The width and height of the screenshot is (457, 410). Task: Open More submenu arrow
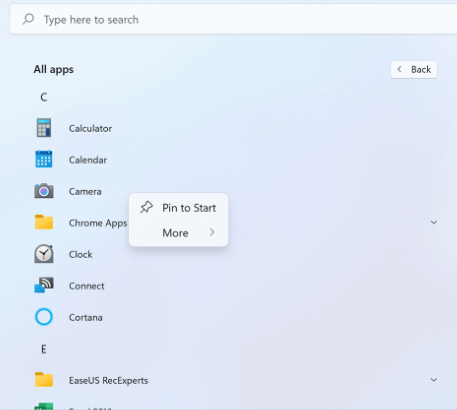pyautogui.click(x=212, y=232)
